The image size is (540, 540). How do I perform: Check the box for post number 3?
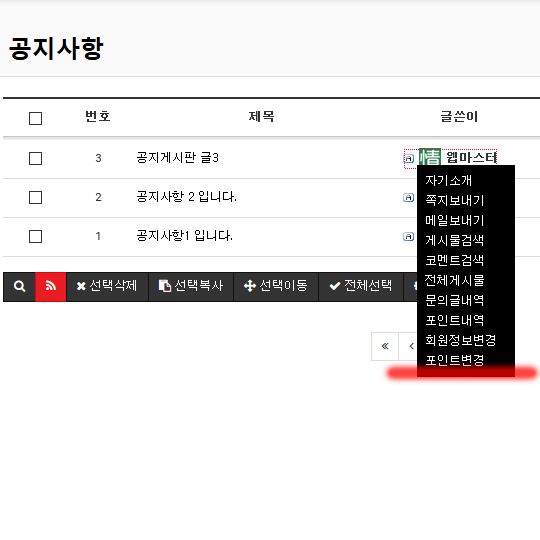(35, 159)
